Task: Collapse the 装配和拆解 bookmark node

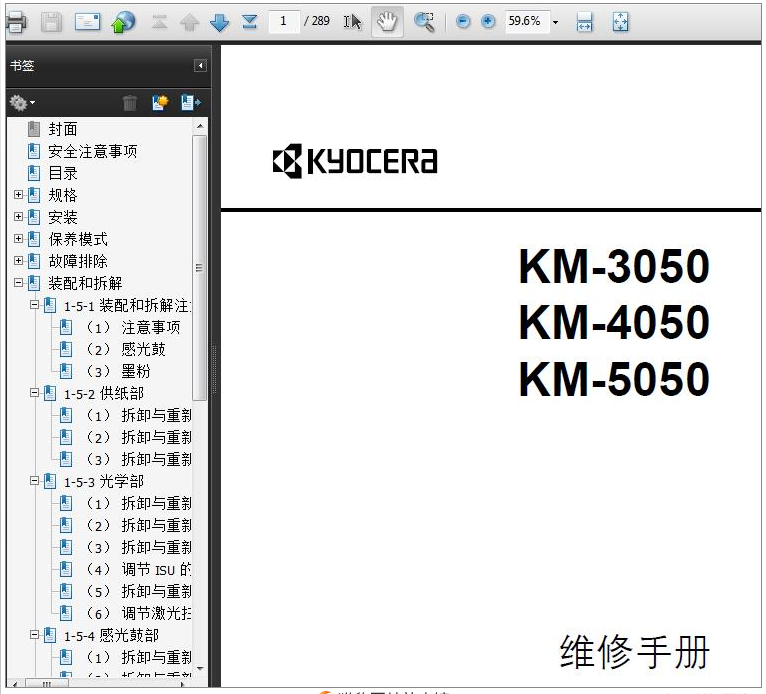Action: [19, 283]
